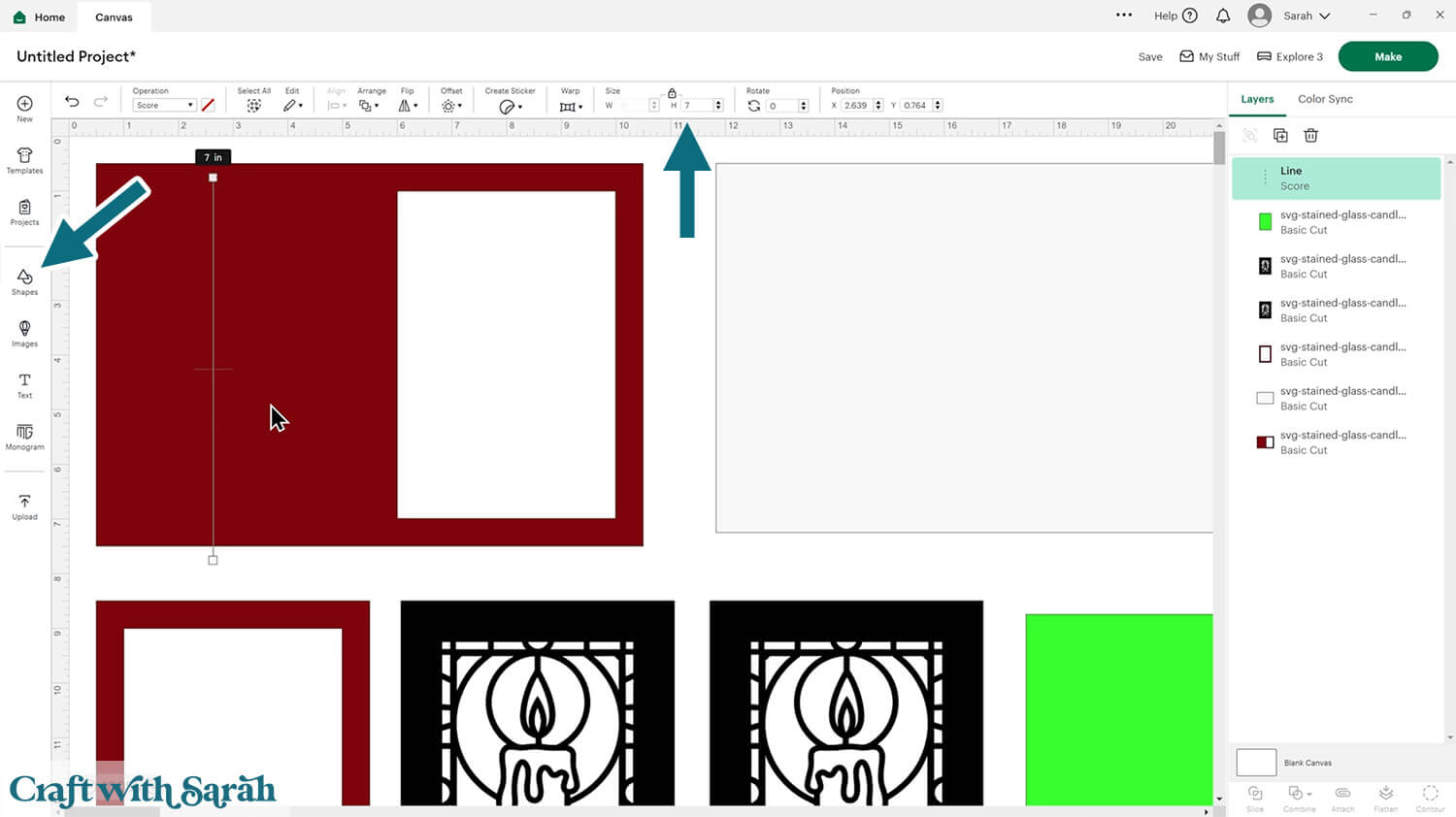
Task: Select the solid dark red layer
Action: (x=1336, y=442)
